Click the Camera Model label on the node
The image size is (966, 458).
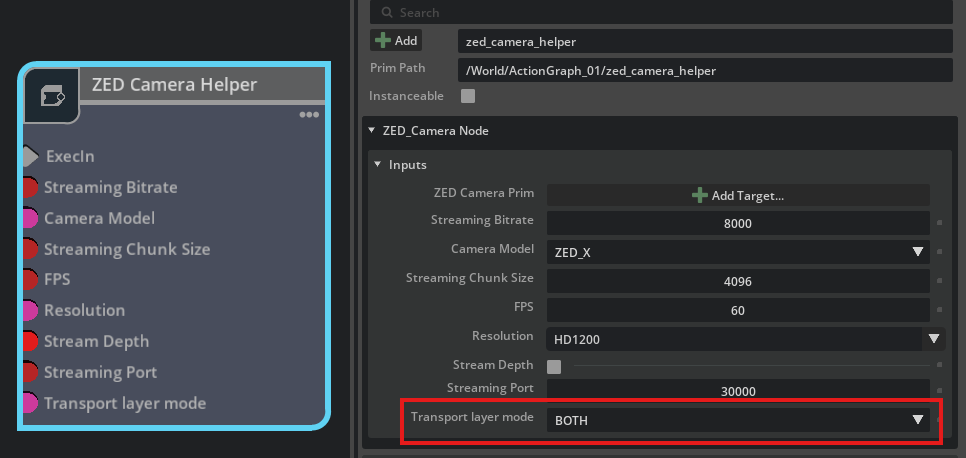tap(100, 218)
